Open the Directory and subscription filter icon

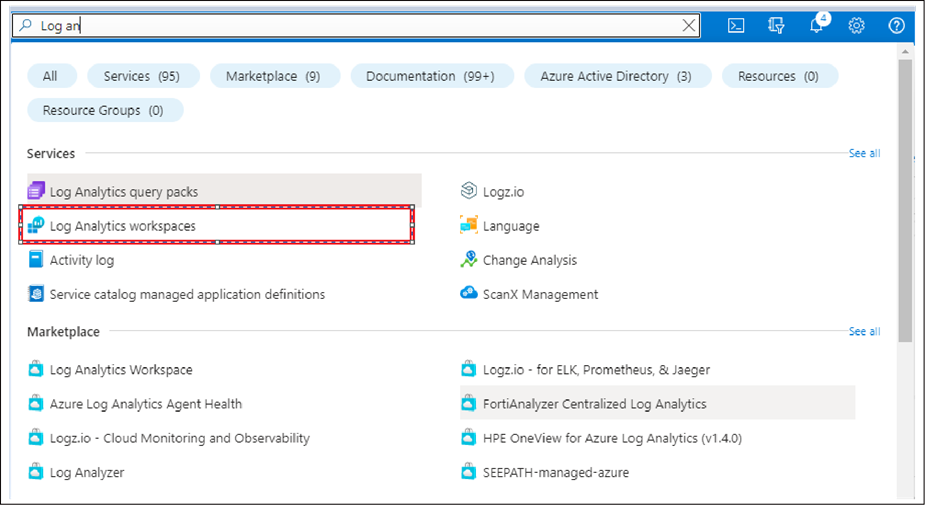pos(776,25)
